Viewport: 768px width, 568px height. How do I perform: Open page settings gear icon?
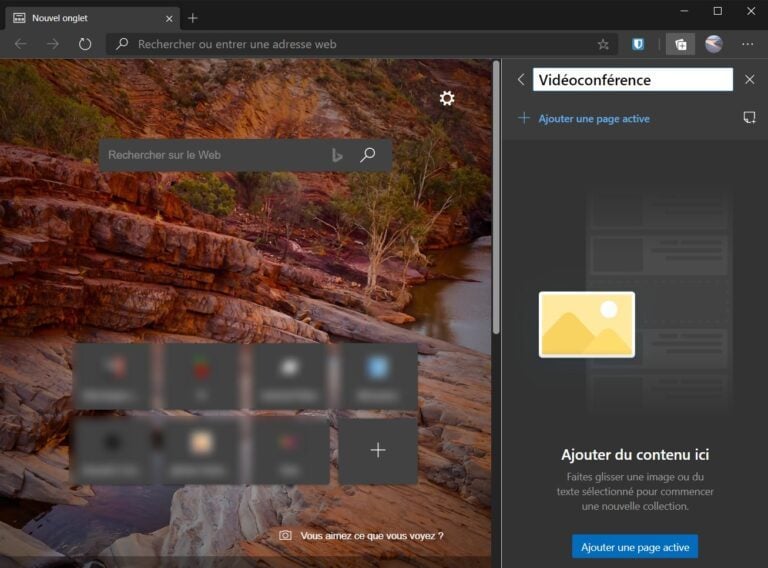(447, 98)
